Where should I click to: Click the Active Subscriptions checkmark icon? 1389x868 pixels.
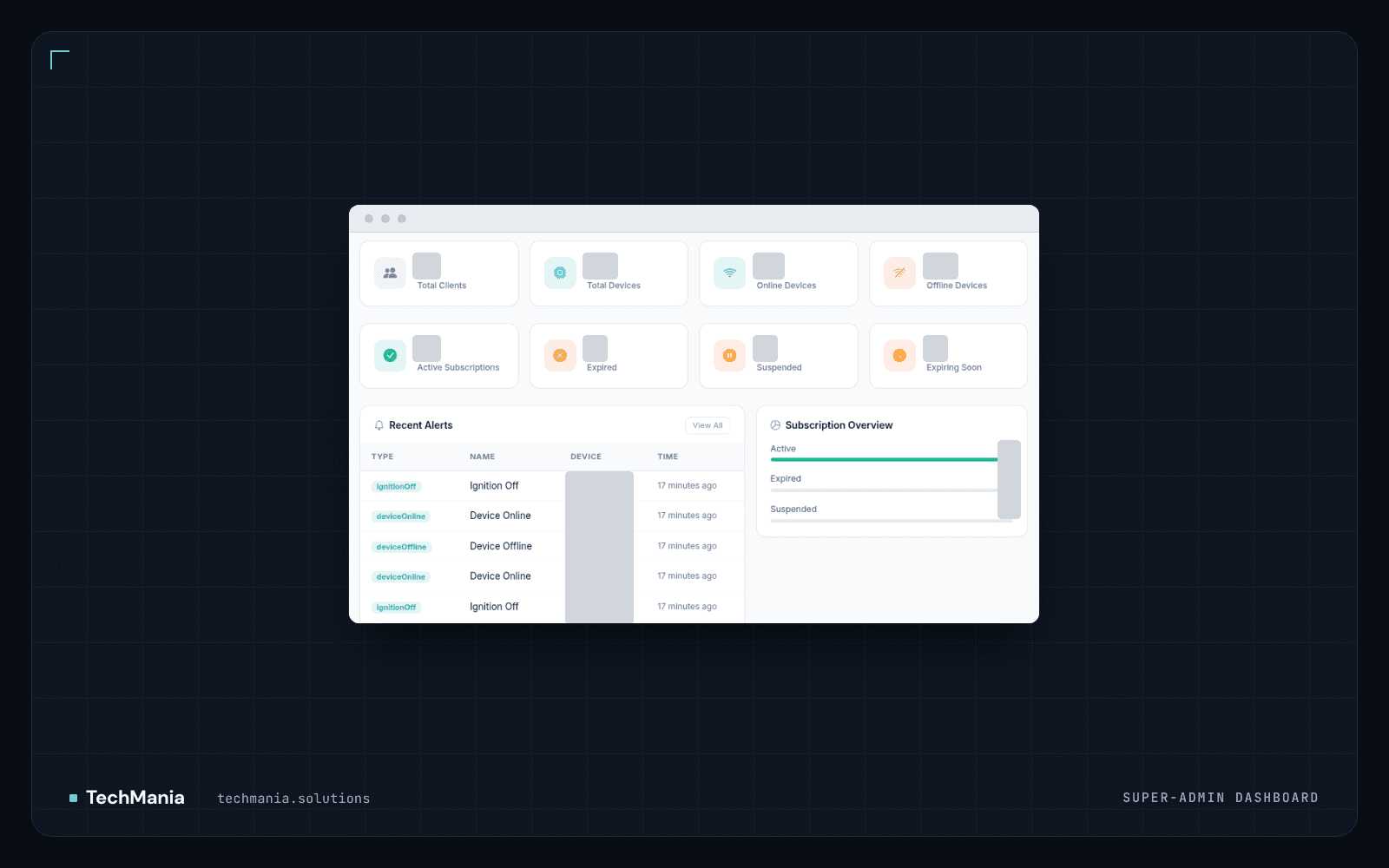pyautogui.click(x=390, y=355)
